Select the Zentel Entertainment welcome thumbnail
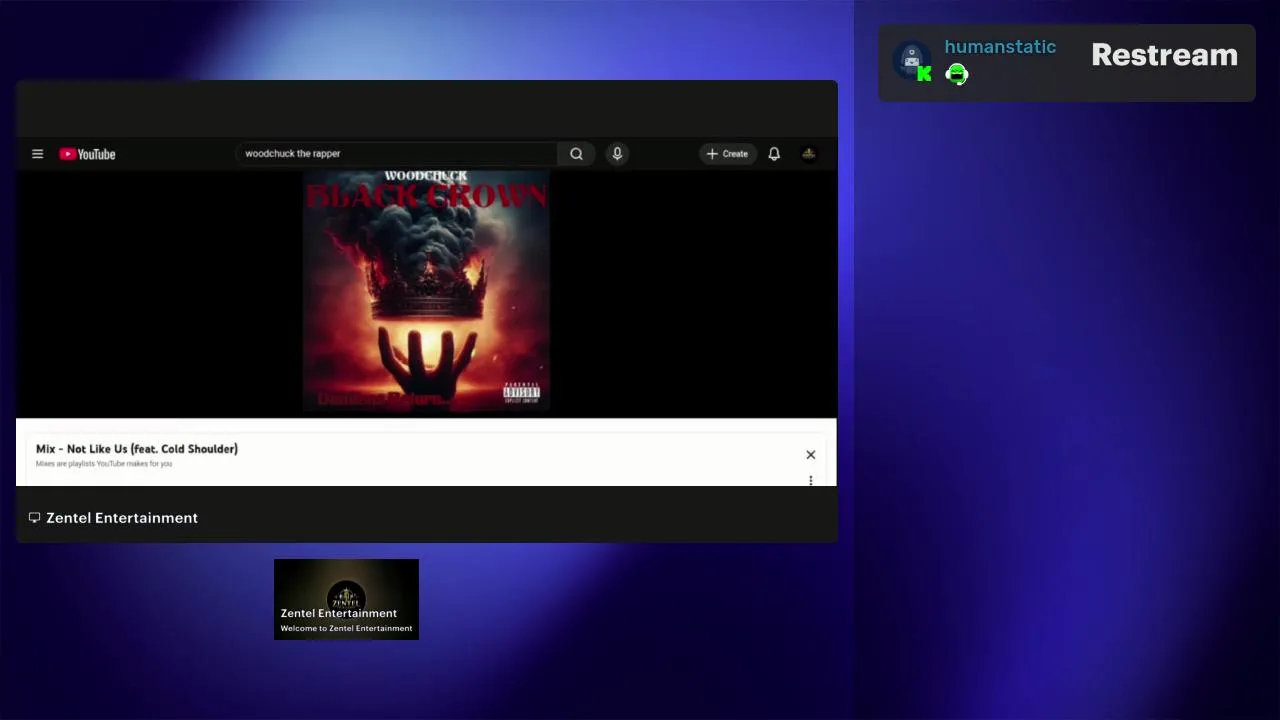The width and height of the screenshot is (1280, 720). 346,599
